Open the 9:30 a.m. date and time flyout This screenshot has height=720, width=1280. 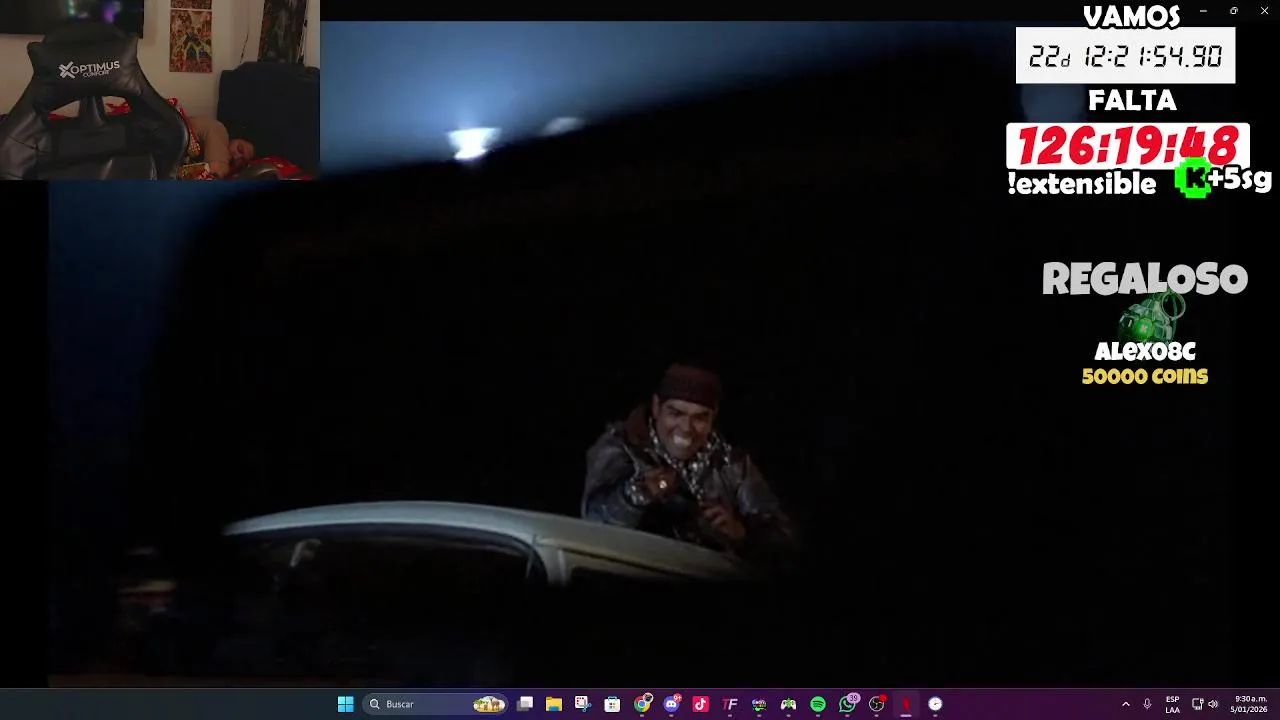coord(1249,704)
